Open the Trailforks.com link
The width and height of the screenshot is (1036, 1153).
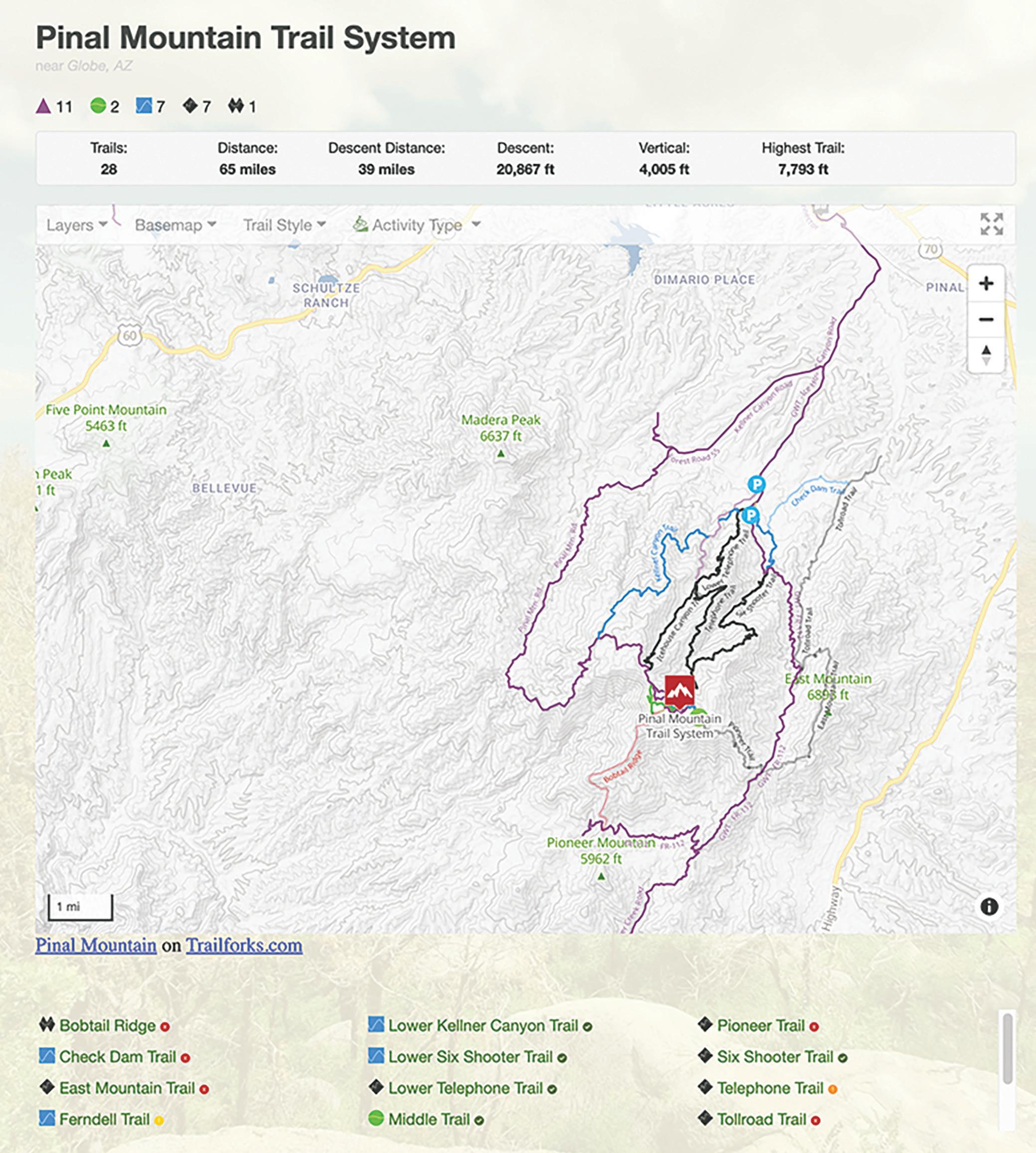pyautogui.click(x=244, y=945)
